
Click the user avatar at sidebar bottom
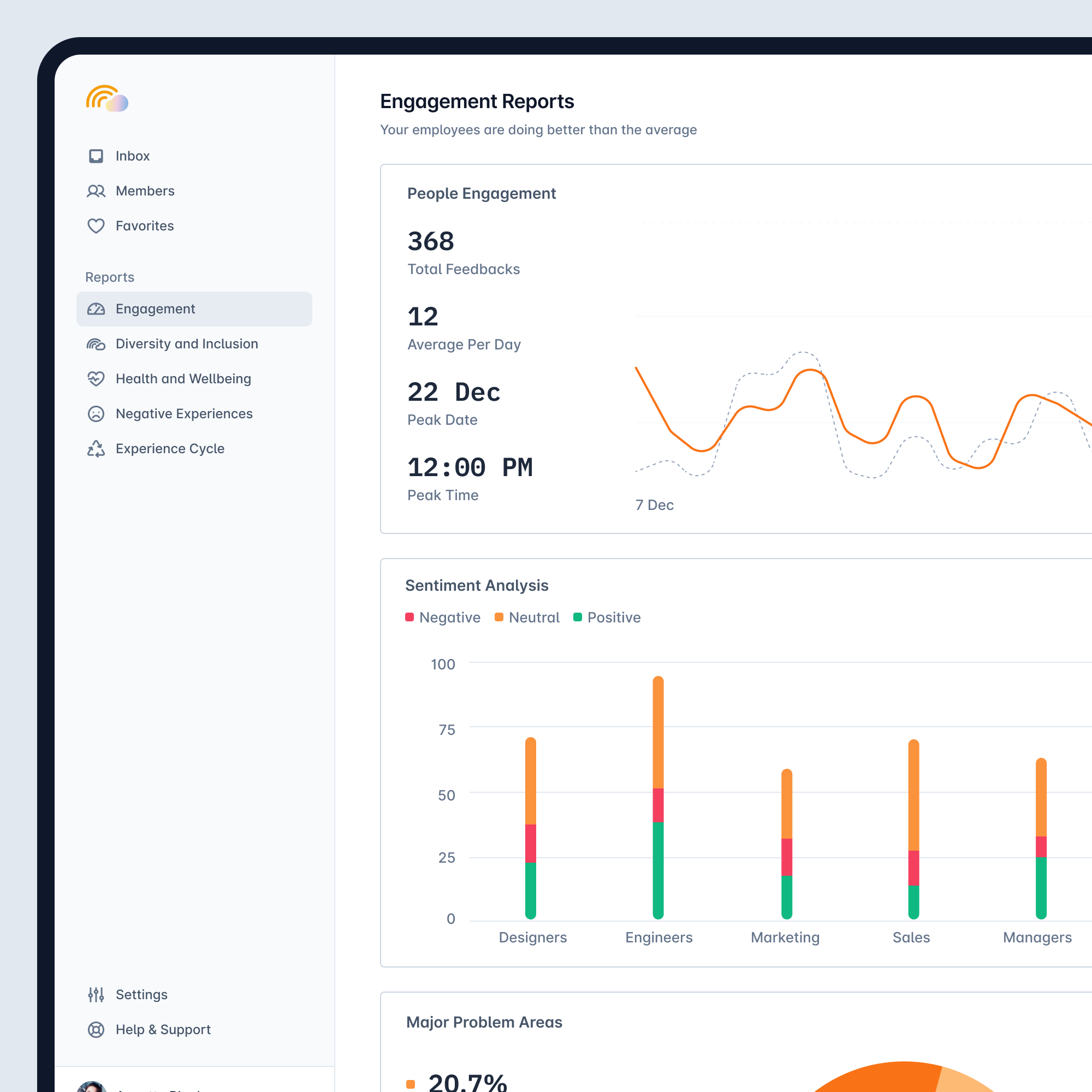tap(92, 1087)
